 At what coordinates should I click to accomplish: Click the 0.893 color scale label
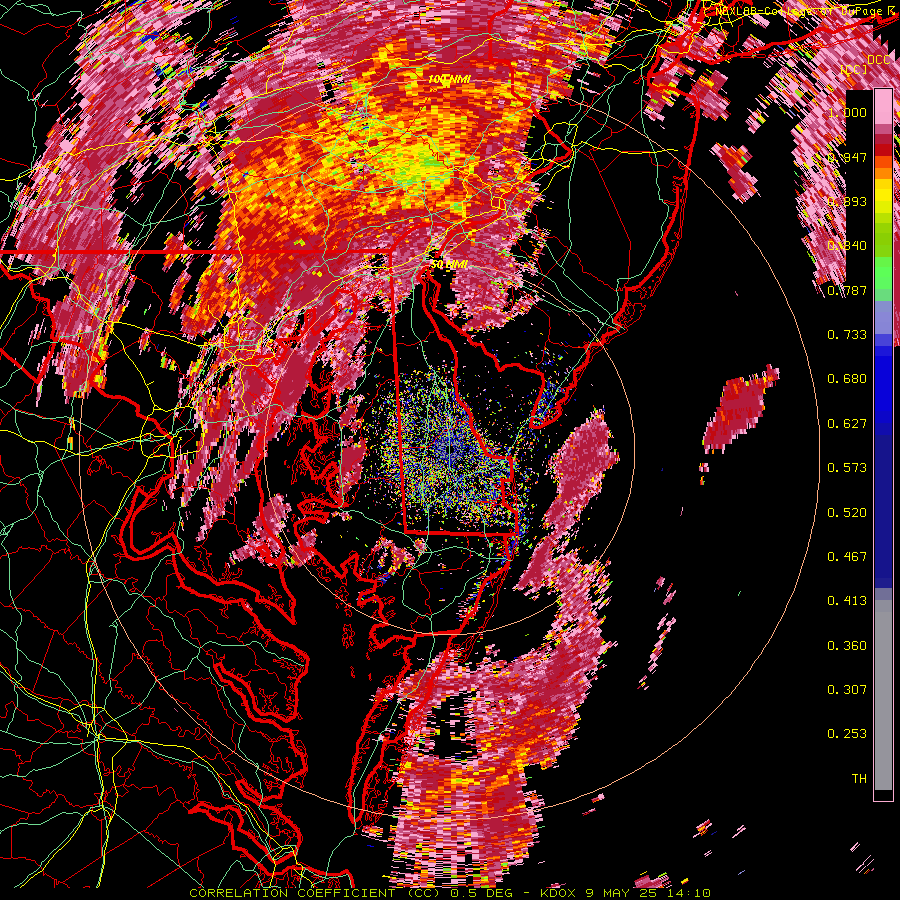click(x=847, y=201)
